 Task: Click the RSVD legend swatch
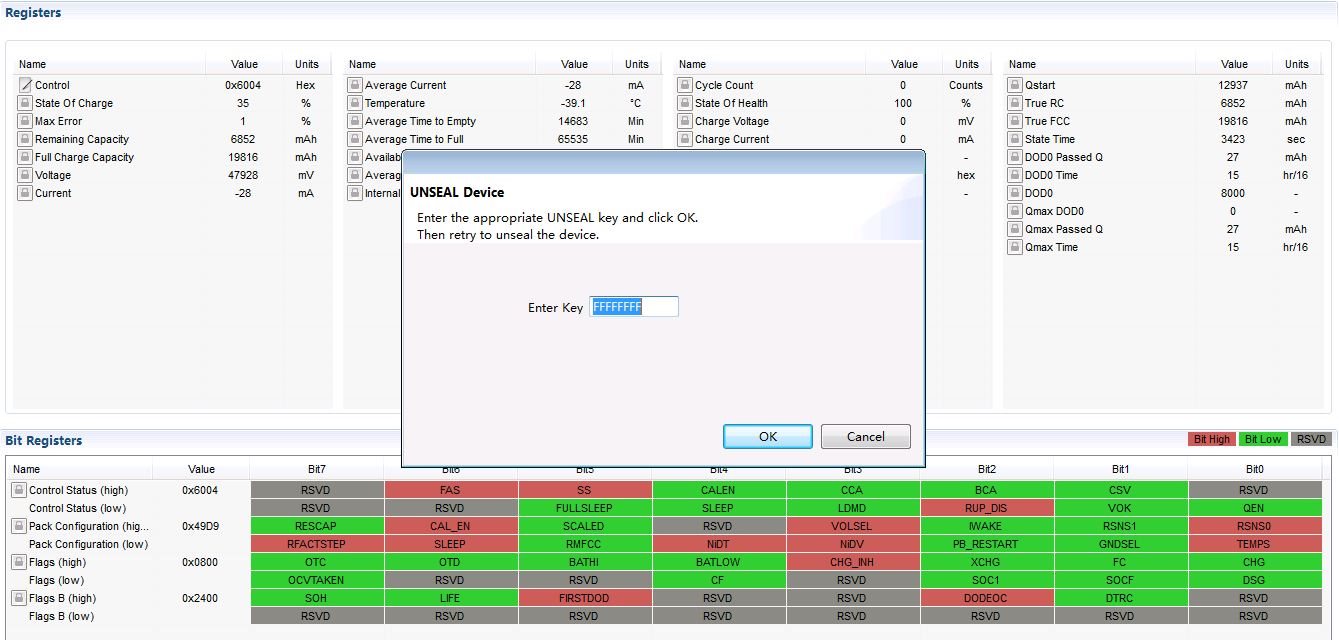click(x=1311, y=439)
